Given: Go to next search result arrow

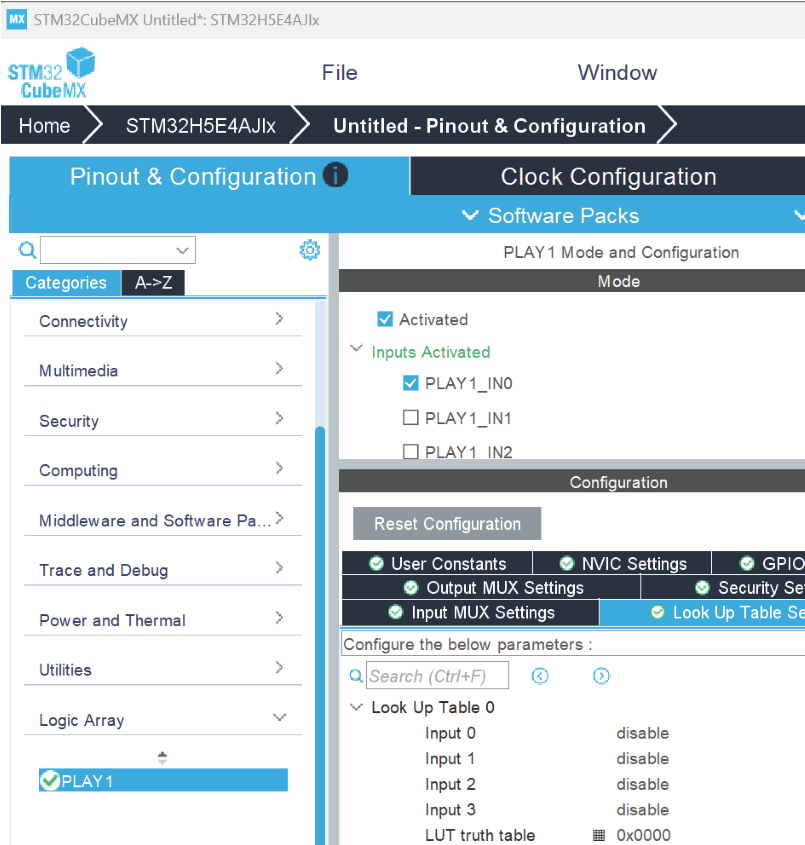Looking at the screenshot, I should pyautogui.click(x=601, y=676).
